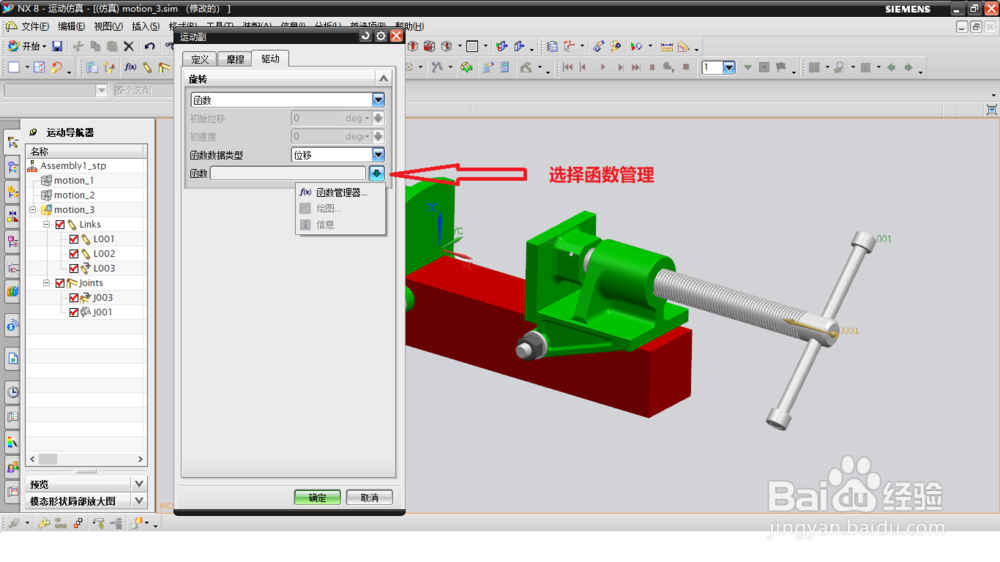This screenshot has height=562, width=1000.
Task: Open the 插入(S) menu
Action: point(145,26)
